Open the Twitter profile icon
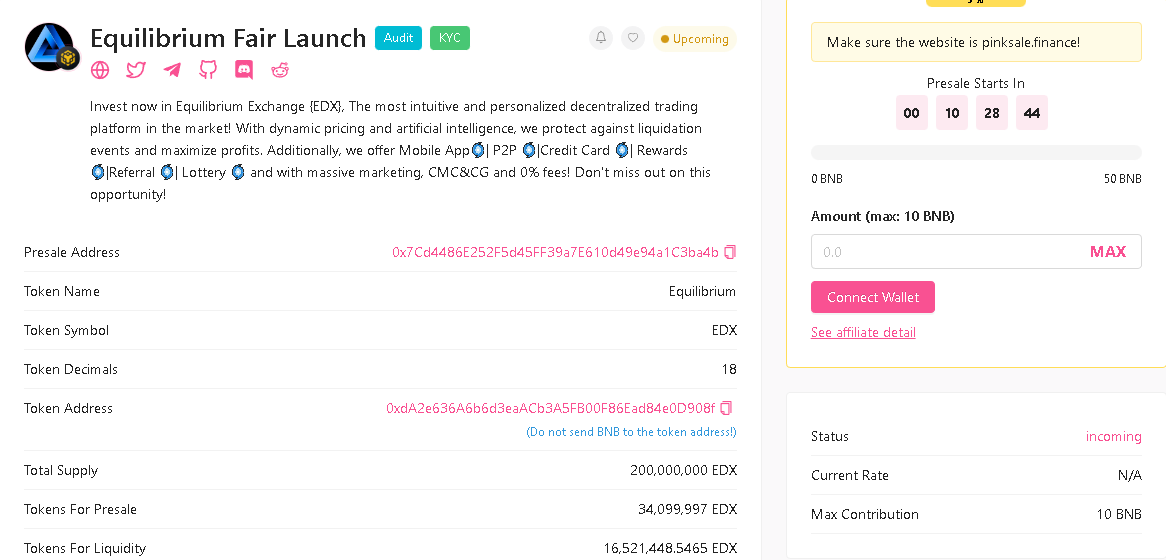The image size is (1166, 560). (x=135, y=70)
